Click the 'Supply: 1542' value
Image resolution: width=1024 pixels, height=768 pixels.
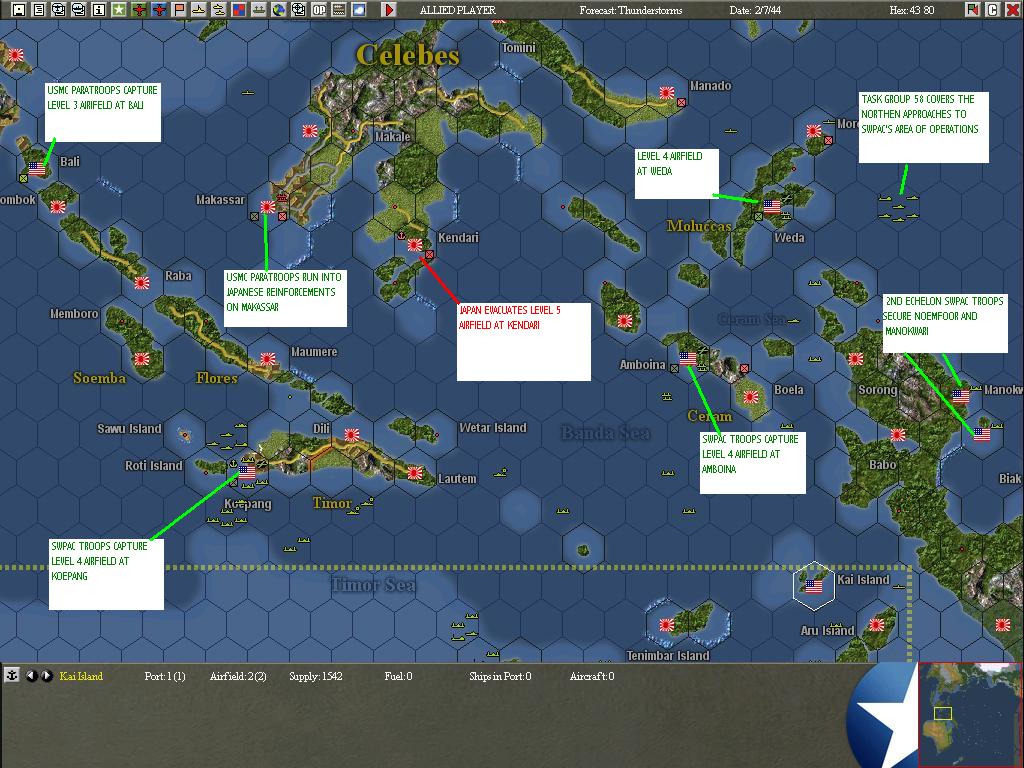(315, 676)
